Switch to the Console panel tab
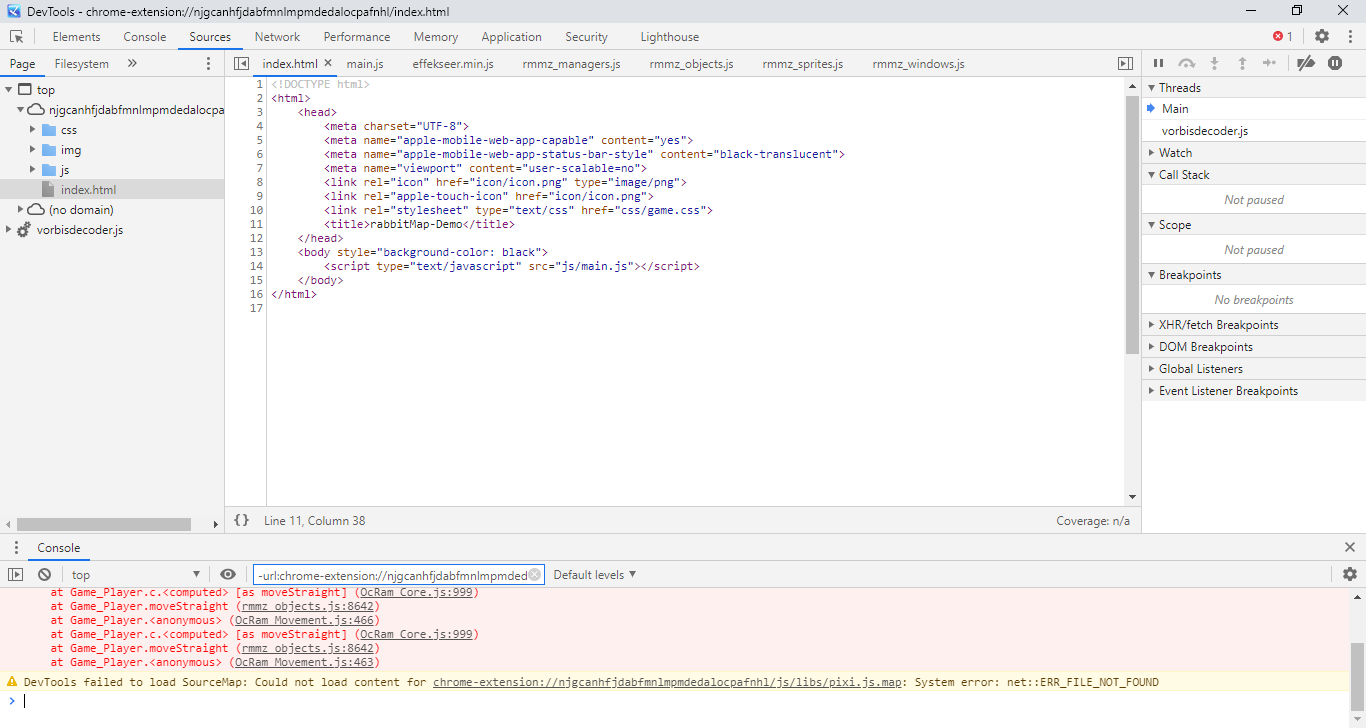1366x728 pixels. click(145, 37)
